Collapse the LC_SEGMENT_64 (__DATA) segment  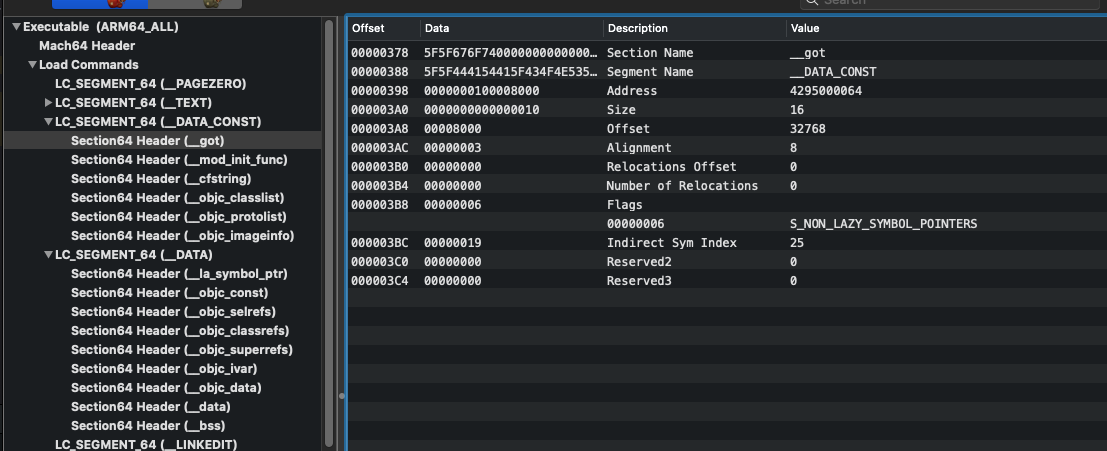[x=48, y=255]
